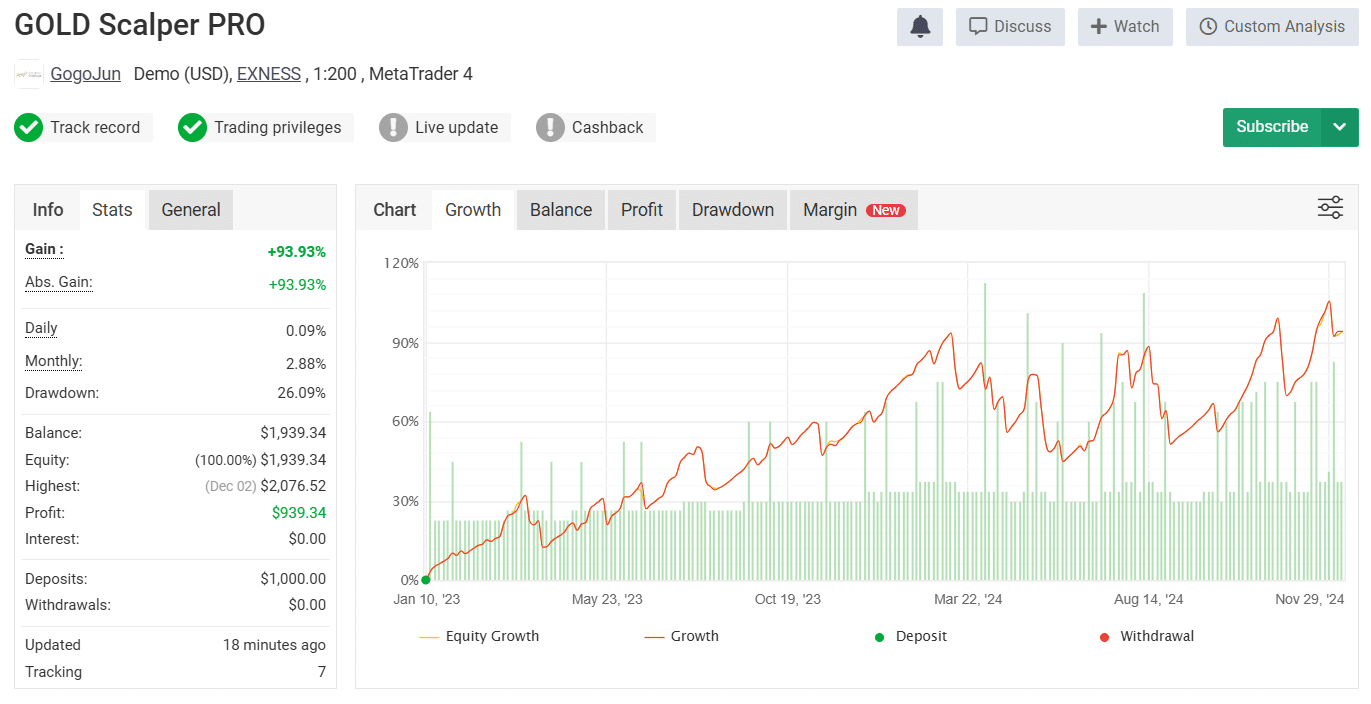Click the Cashback exclamation icon
This screenshot has height=704, width=1371.
pos(550,128)
